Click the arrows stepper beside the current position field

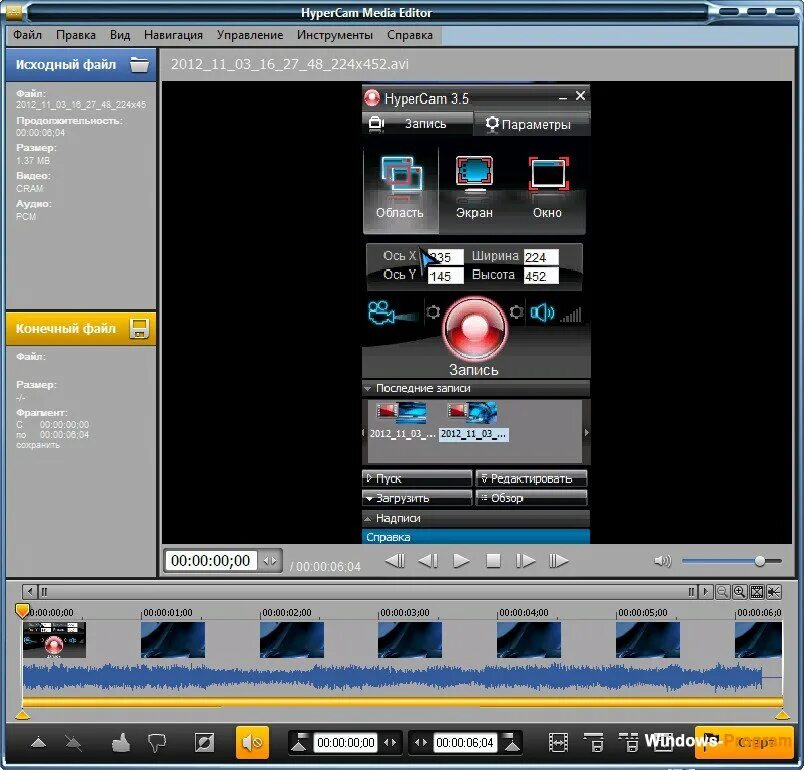click(270, 561)
